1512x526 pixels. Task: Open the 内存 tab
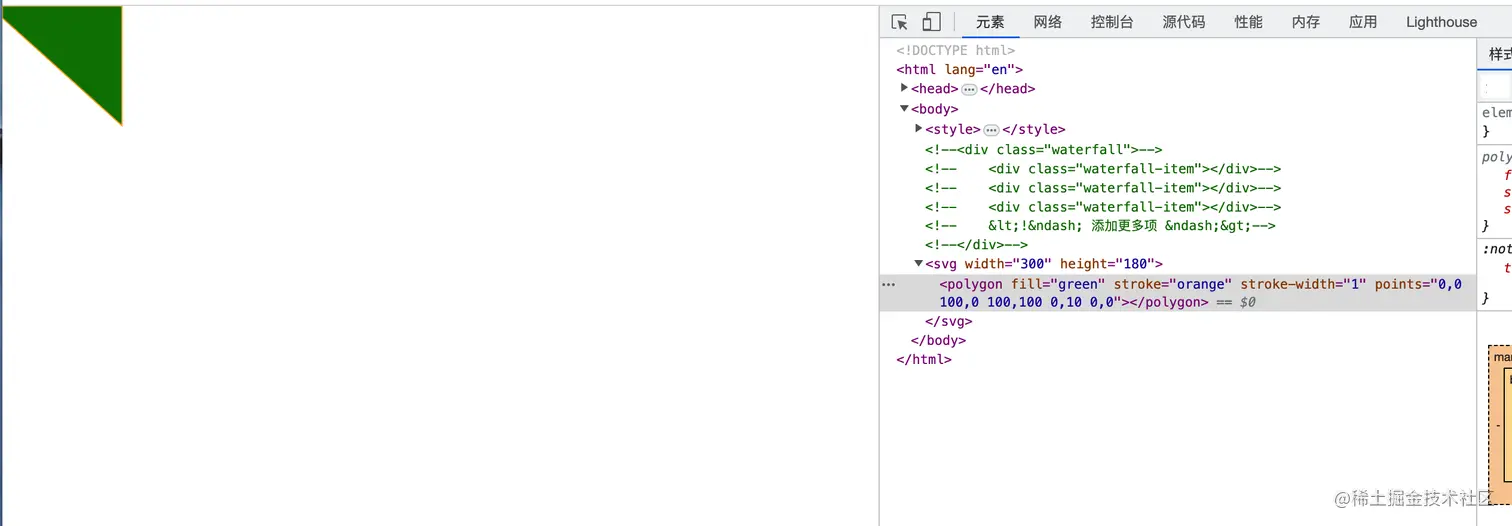[1306, 22]
